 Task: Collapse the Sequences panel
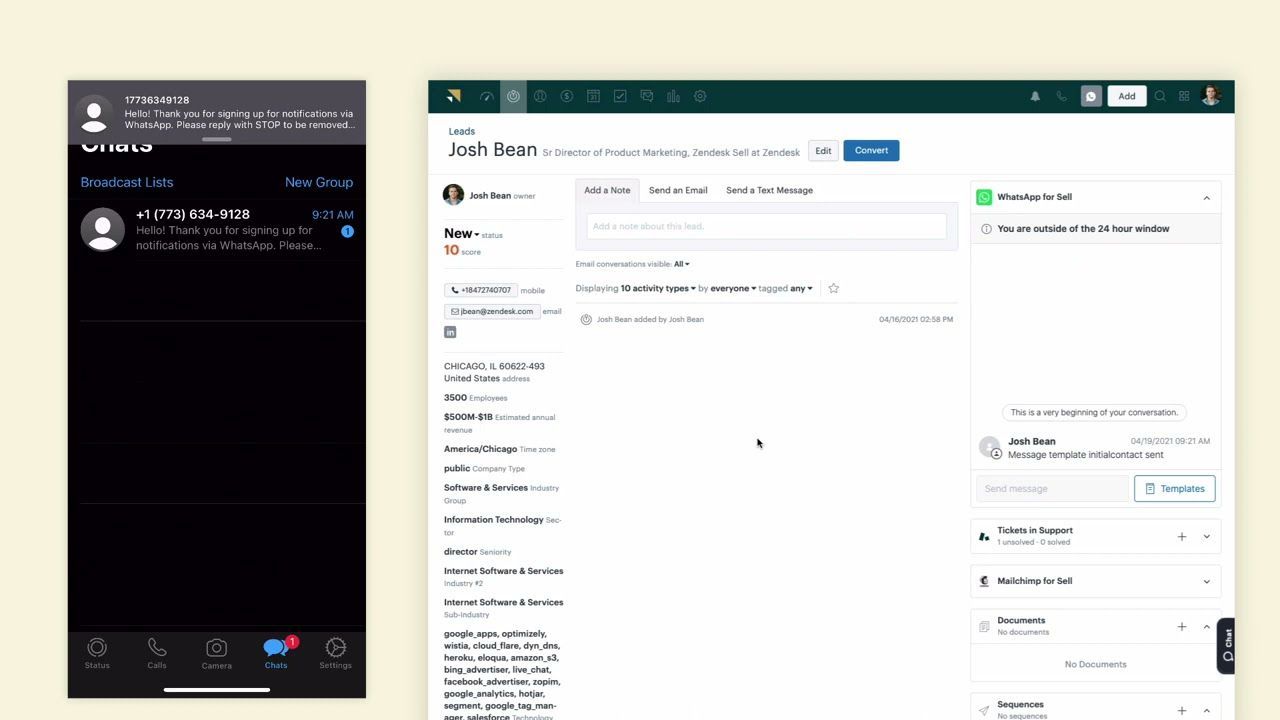coord(1206,711)
